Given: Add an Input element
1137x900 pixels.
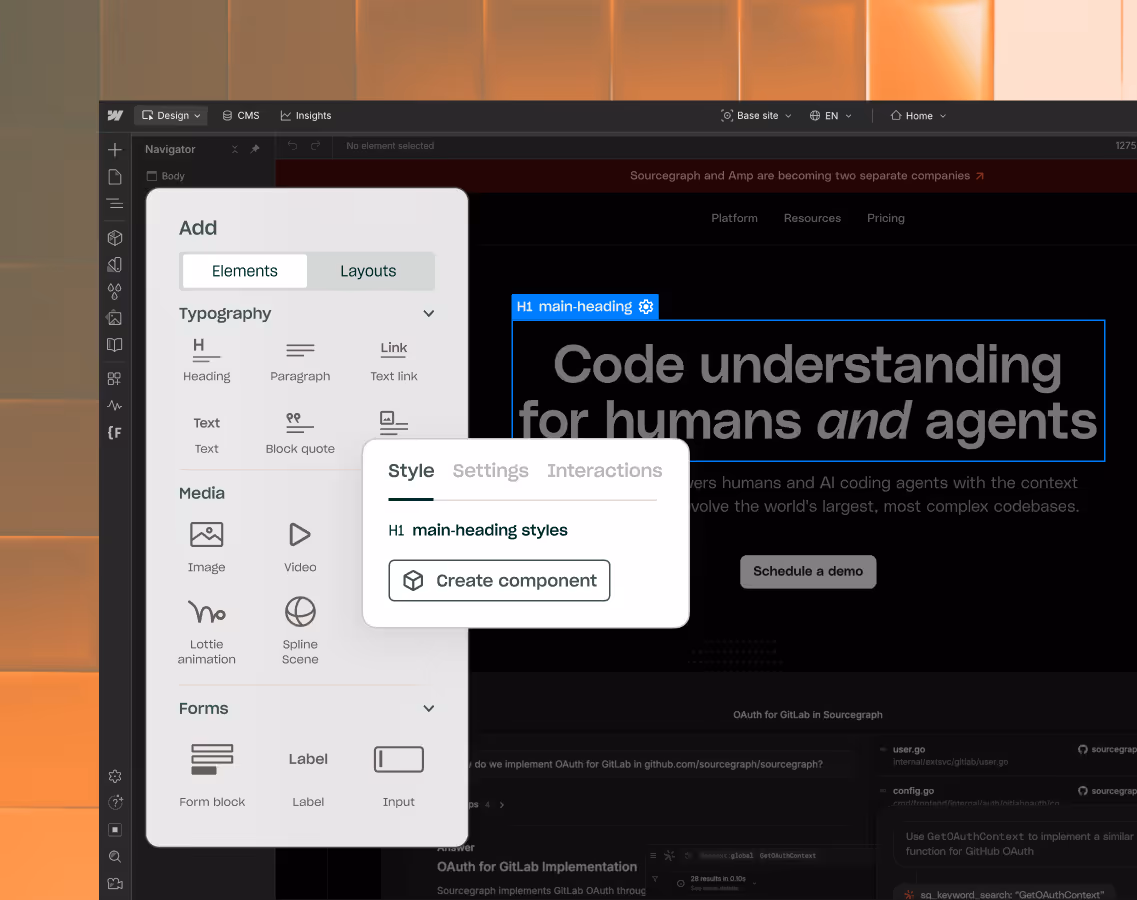Looking at the screenshot, I should coord(399,775).
